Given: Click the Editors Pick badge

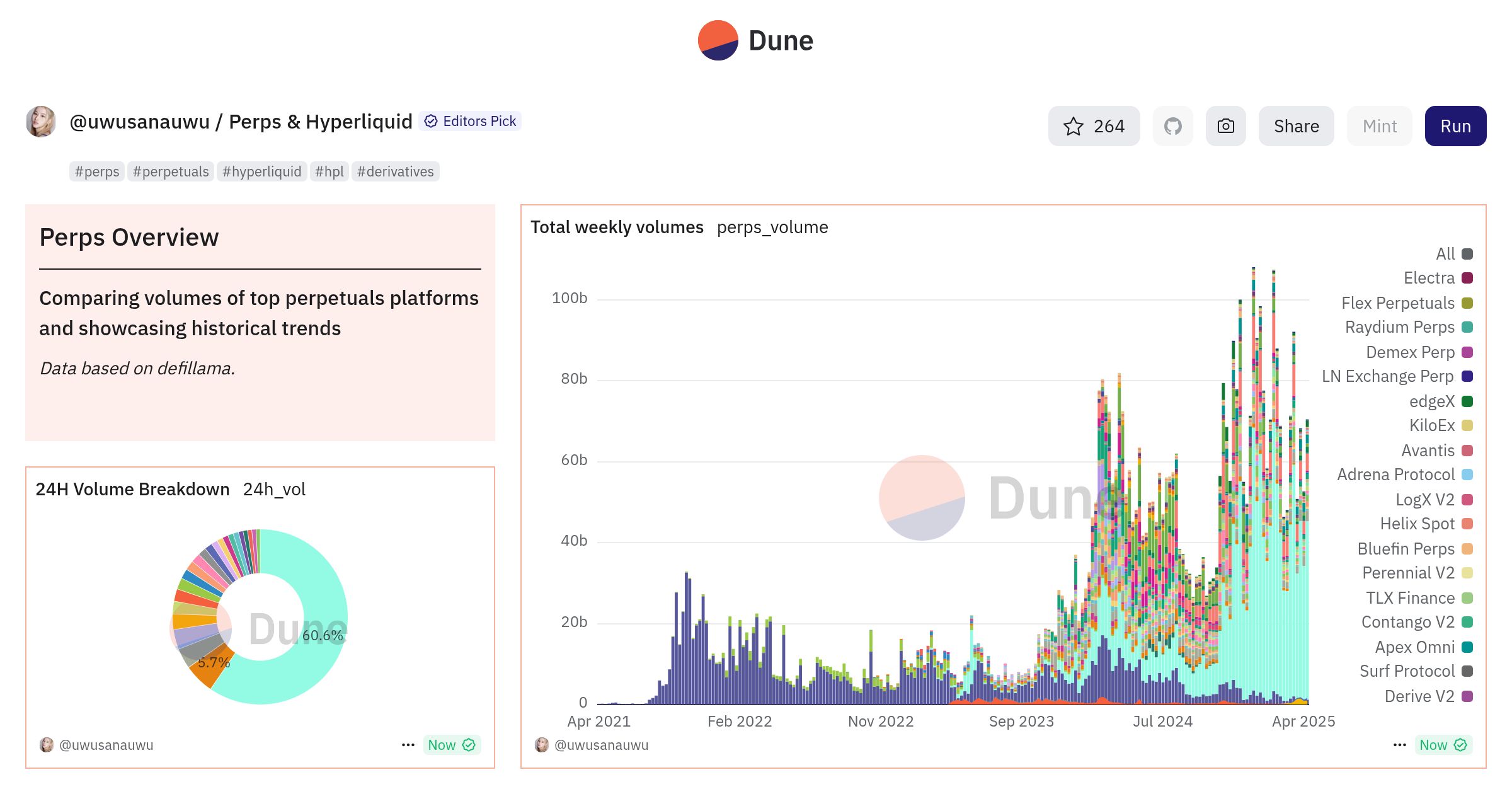Looking at the screenshot, I should pos(470,121).
